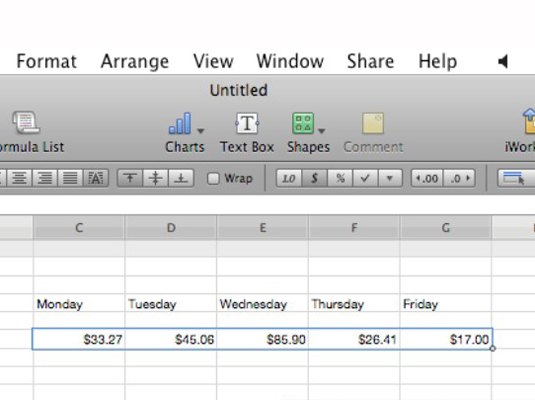Align cell content to bottom
This screenshot has width=535, height=400.
181,178
